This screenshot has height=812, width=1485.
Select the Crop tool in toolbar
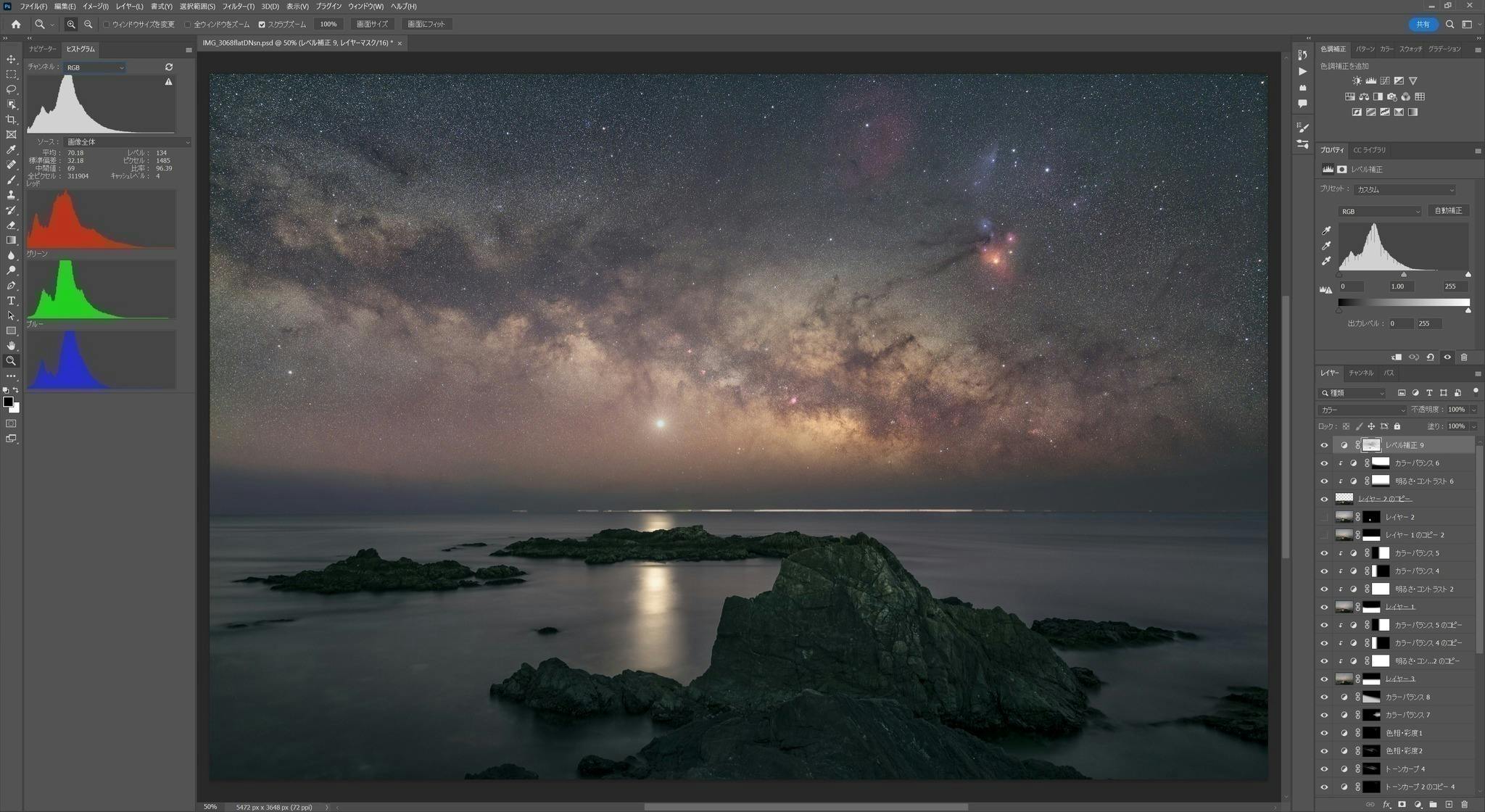[x=11, y=120]
